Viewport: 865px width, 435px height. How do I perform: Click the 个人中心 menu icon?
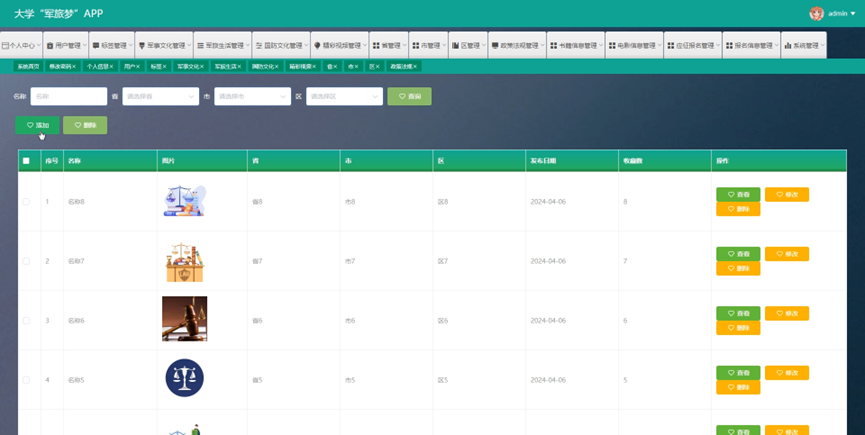[5, 46]
